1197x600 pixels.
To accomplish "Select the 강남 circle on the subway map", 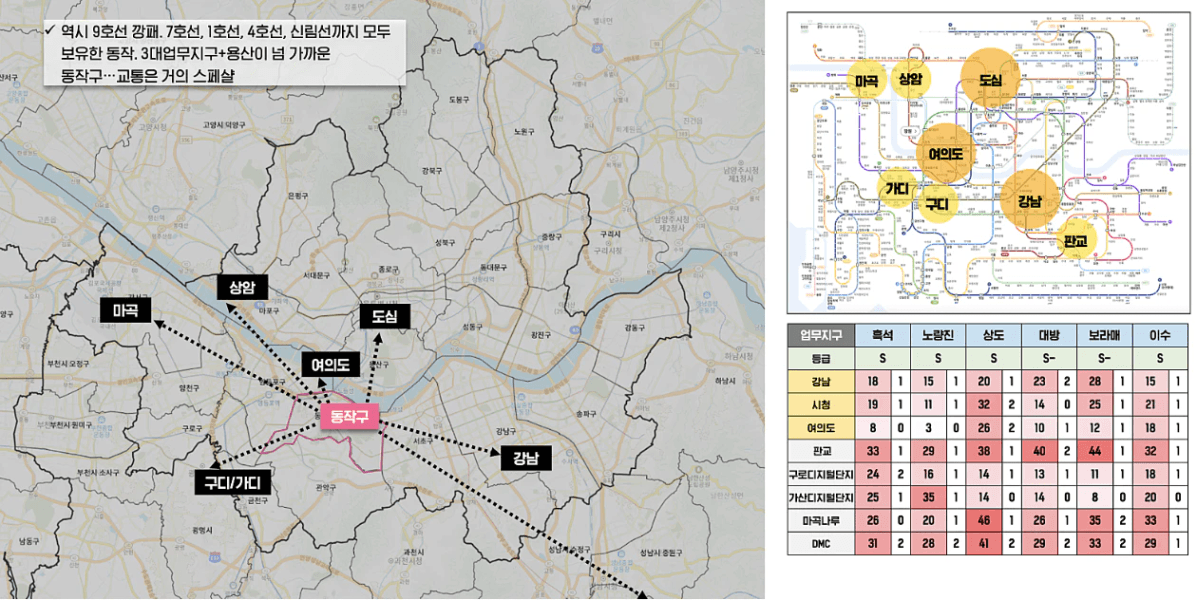I will click(1030, 201).
